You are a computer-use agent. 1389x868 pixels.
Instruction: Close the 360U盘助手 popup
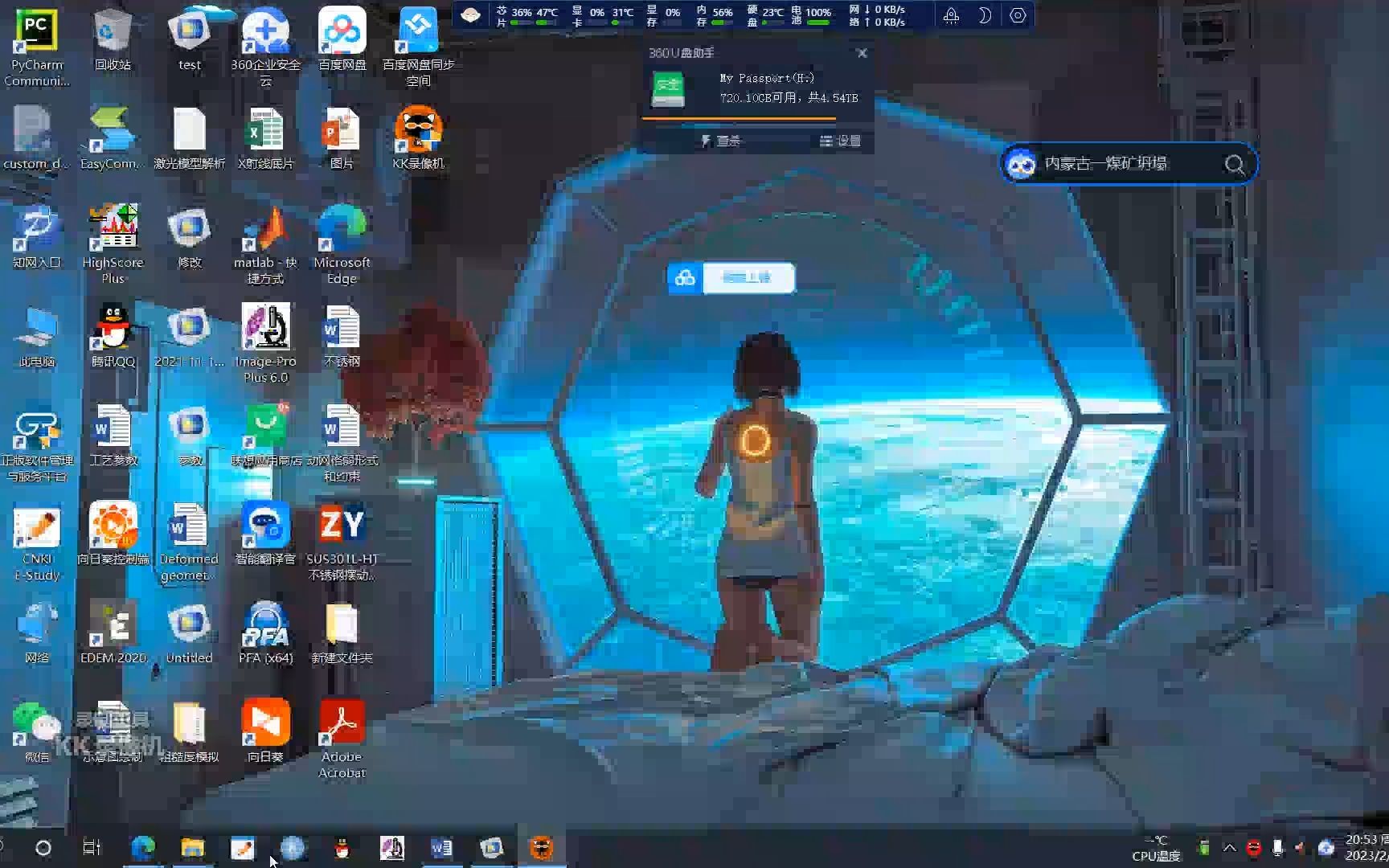pos(862,53)
